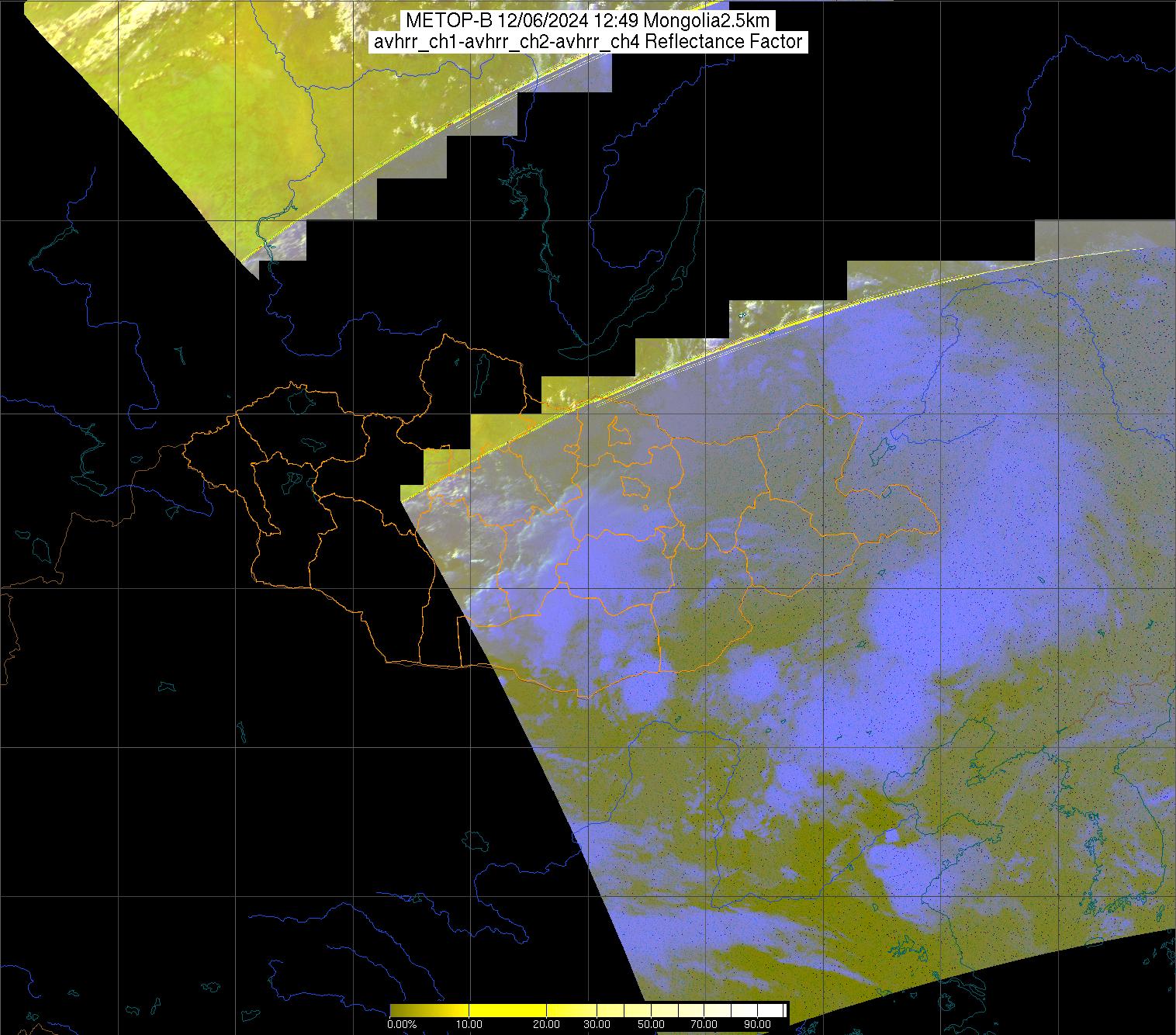Click the 90.00 label on the colorbar
The height and width of the screenshot is (1035, 1176).
point(757,1025)
